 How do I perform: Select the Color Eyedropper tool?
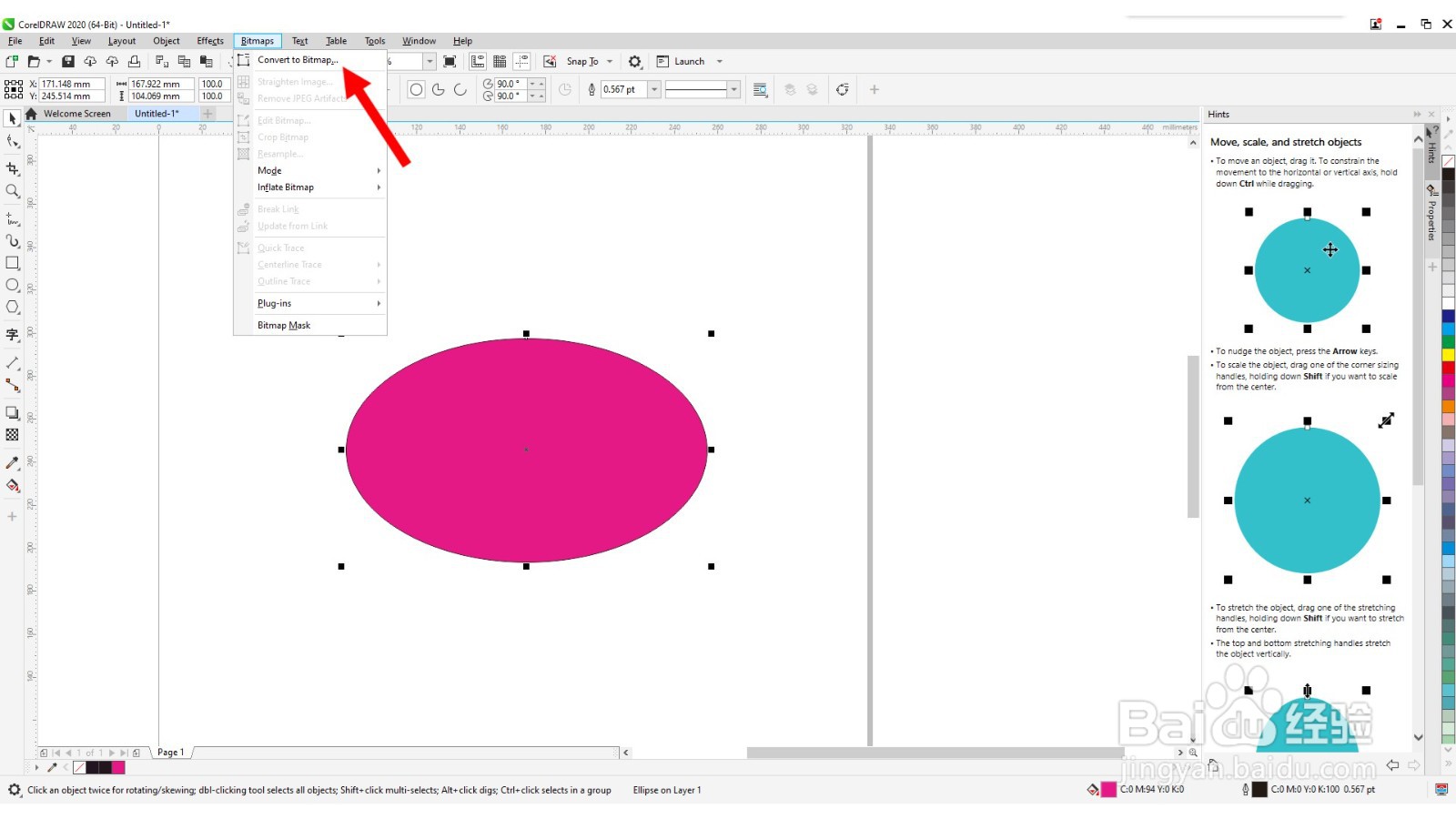13,463
